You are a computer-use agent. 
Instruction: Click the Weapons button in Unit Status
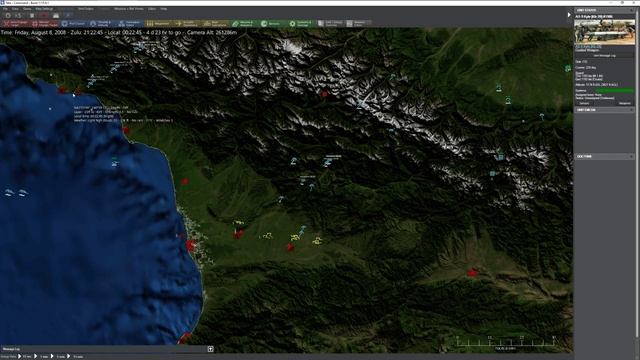coord(624,103)
